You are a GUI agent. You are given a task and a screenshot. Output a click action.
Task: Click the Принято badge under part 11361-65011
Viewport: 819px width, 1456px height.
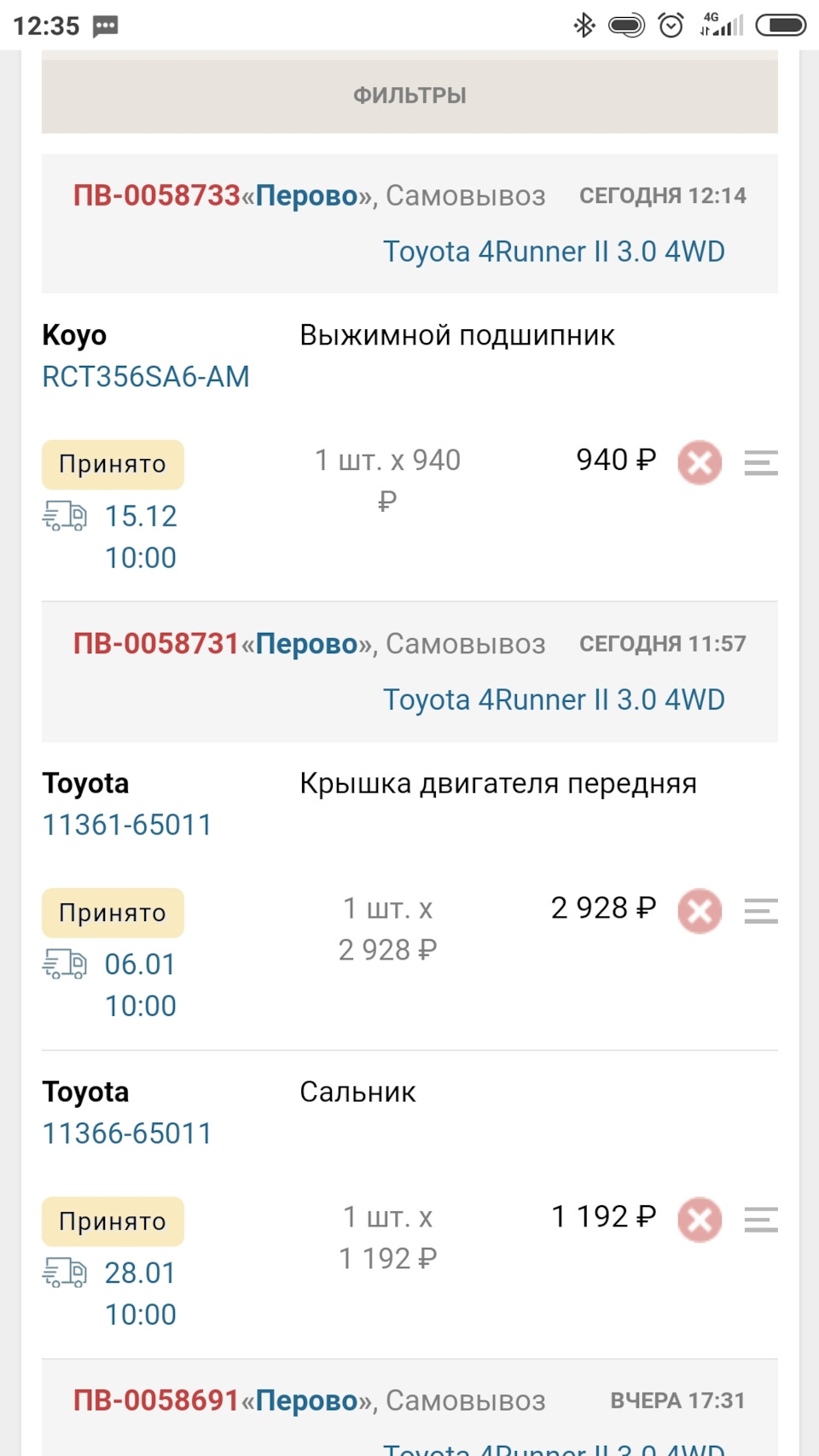click(x=113, y=912)
